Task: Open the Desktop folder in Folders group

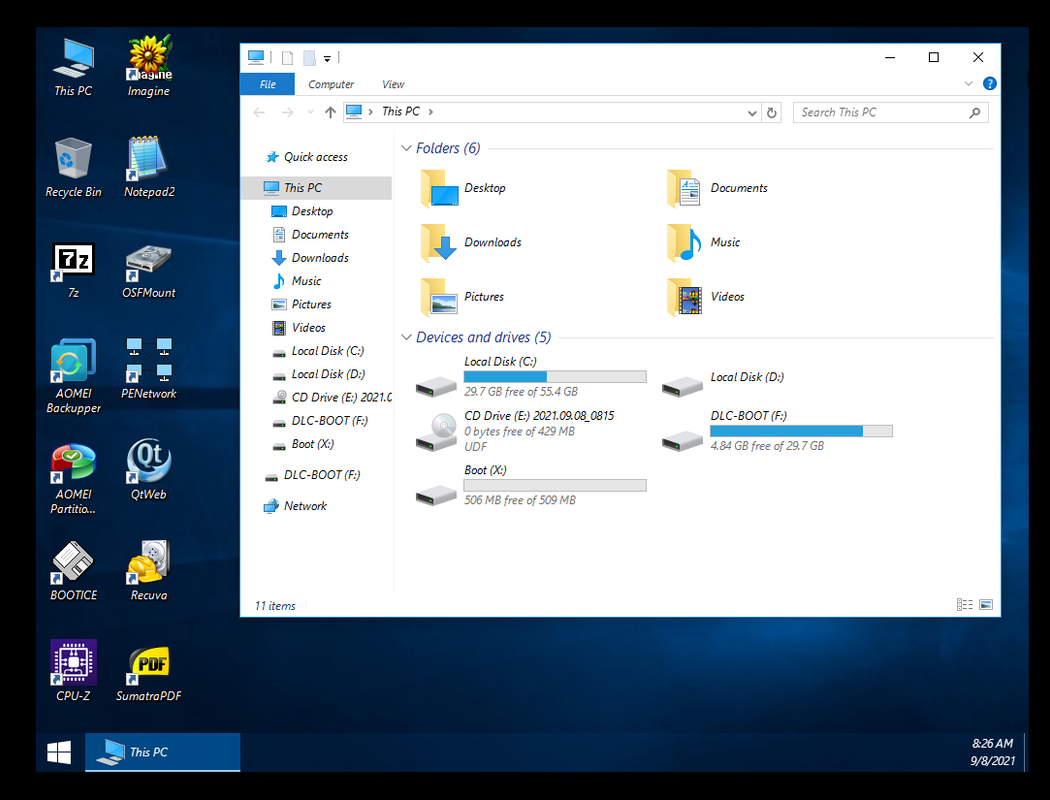Action: click(x=463, y=188)
